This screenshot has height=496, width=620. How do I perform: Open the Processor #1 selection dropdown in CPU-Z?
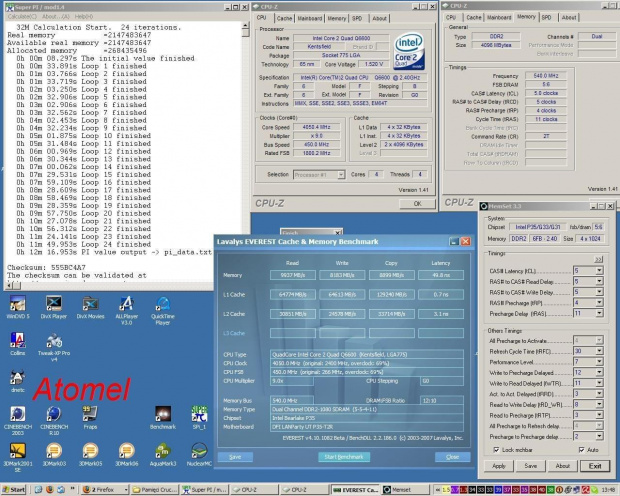click(x=341, y=175)
